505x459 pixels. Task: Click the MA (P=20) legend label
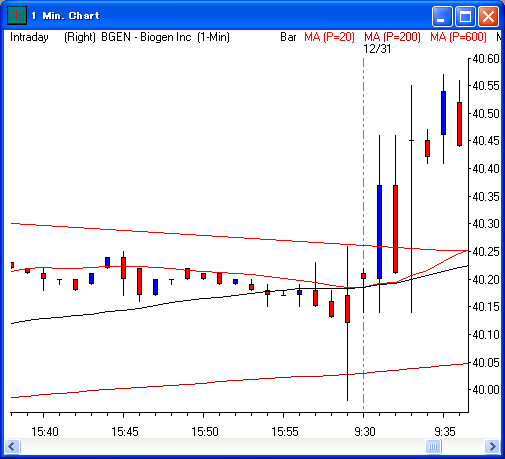pyautogui.click(x=329, y=37)
